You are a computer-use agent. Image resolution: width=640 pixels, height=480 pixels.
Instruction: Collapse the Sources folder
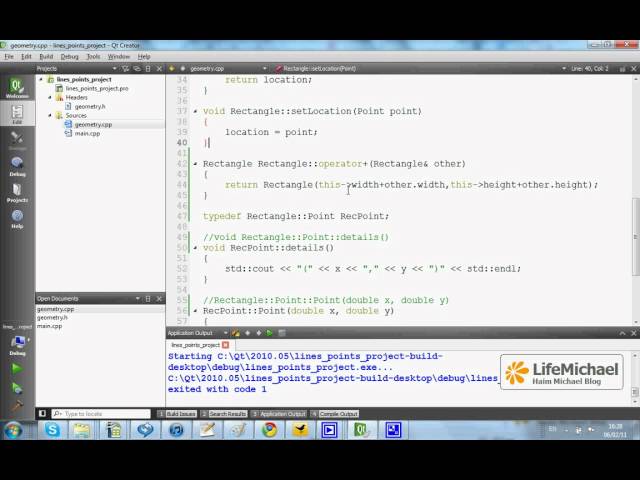coord(50,115)
